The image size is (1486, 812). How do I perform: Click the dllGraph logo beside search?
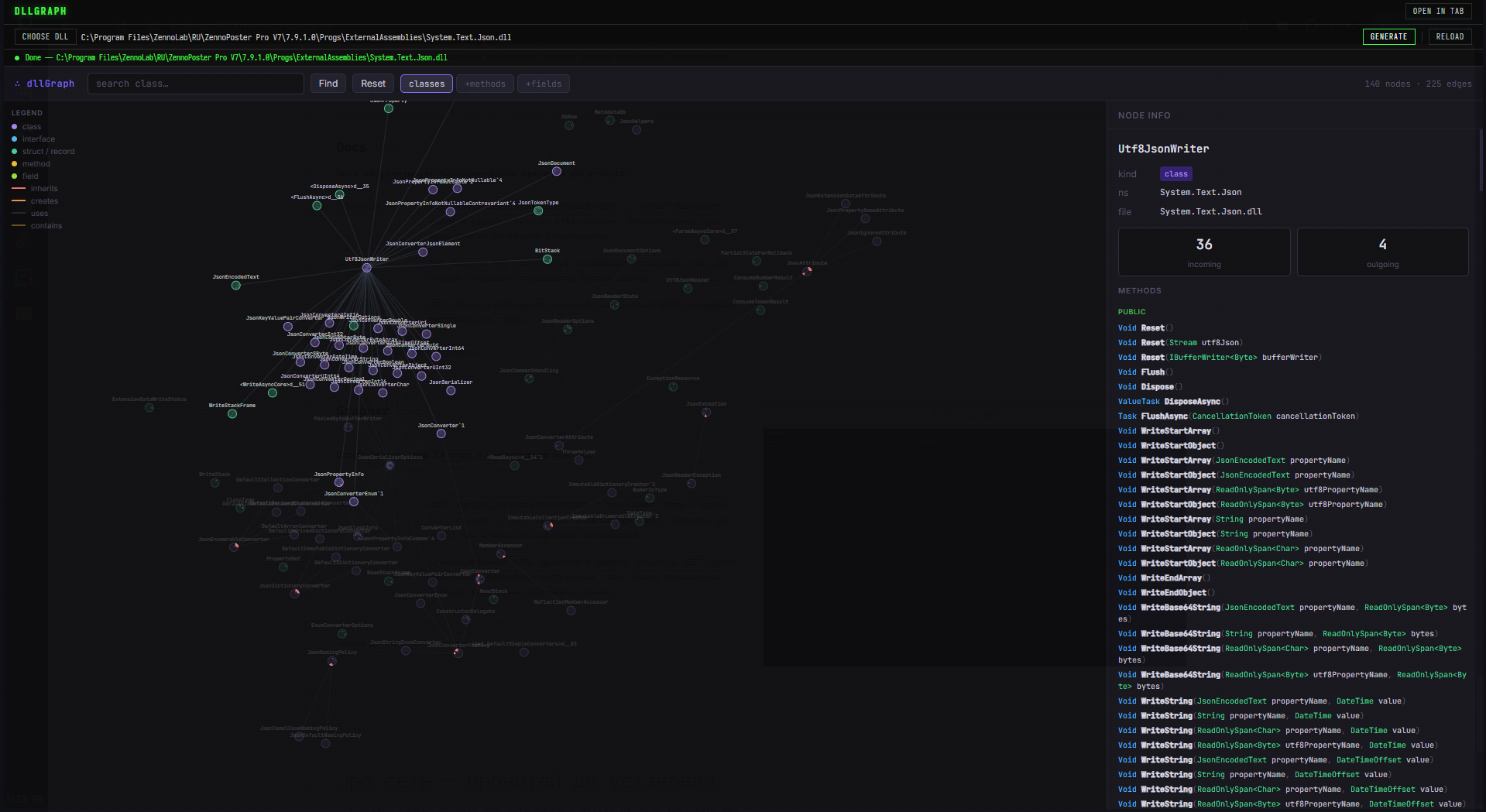click(44, 84)
